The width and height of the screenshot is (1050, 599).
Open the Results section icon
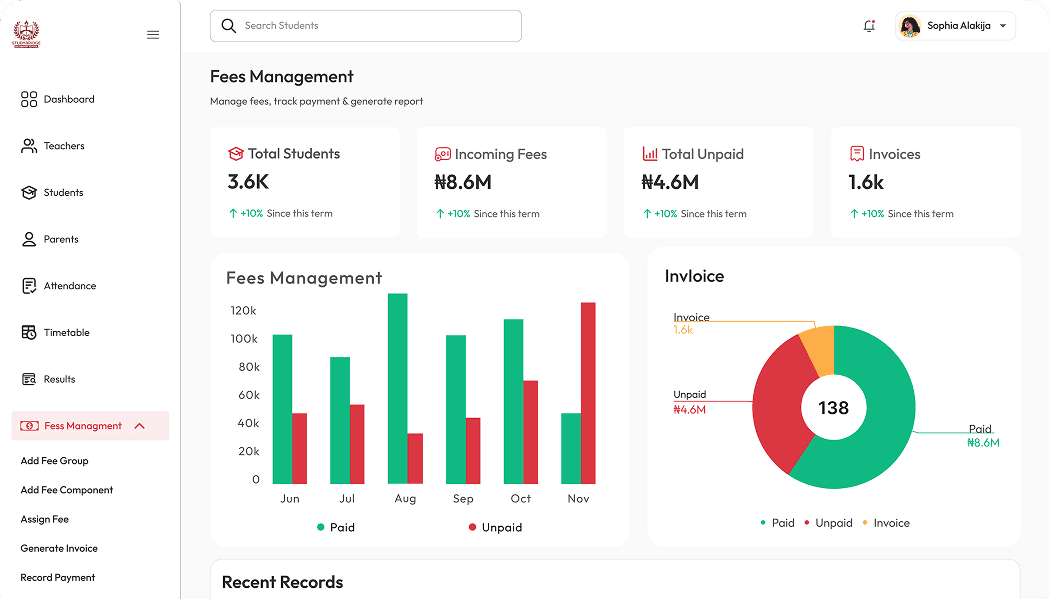28,378
